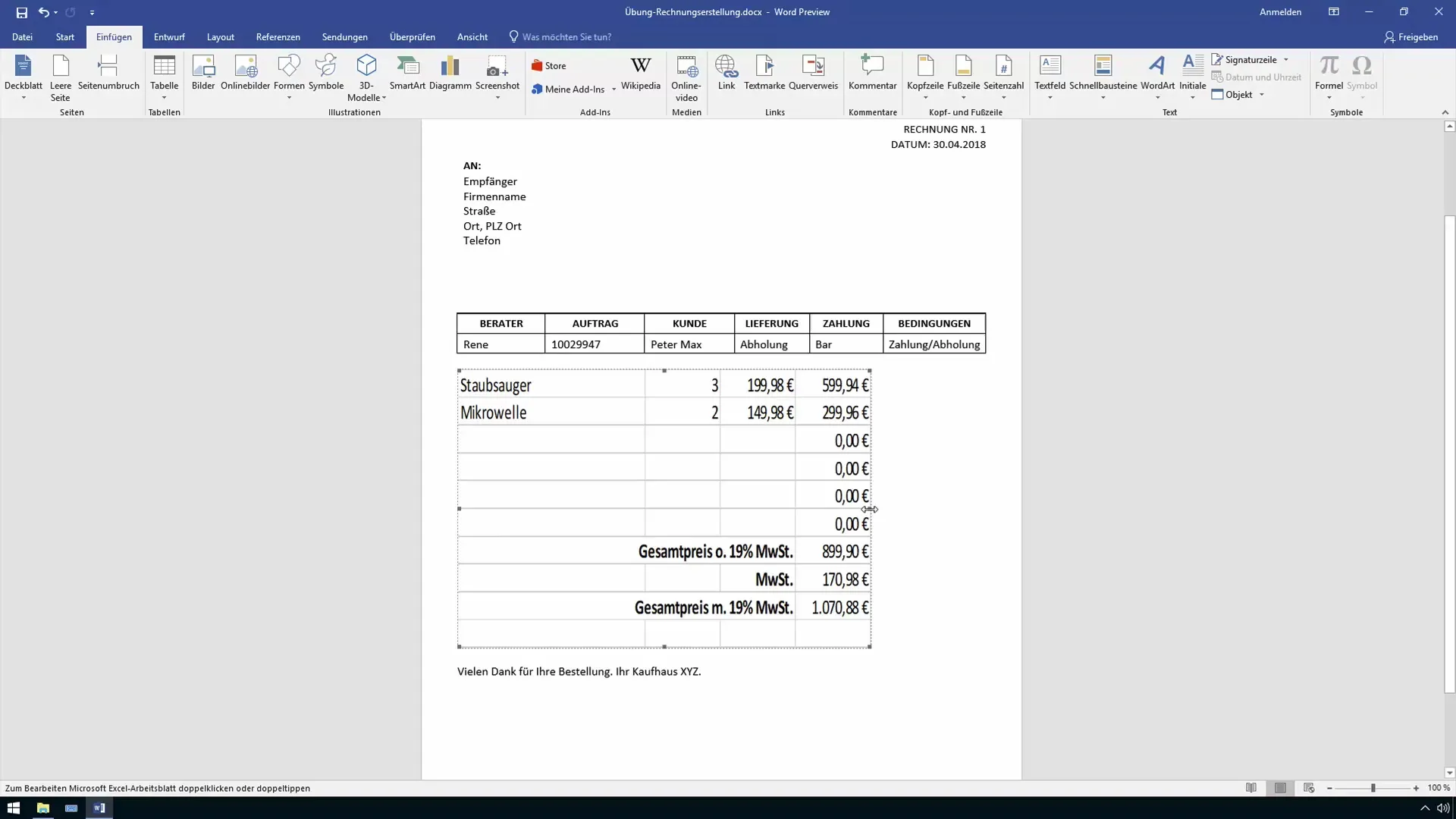Expand the Quick Access Toolbar customize arrow
Screen dimensions: 1456x819
tap(92, 12)
